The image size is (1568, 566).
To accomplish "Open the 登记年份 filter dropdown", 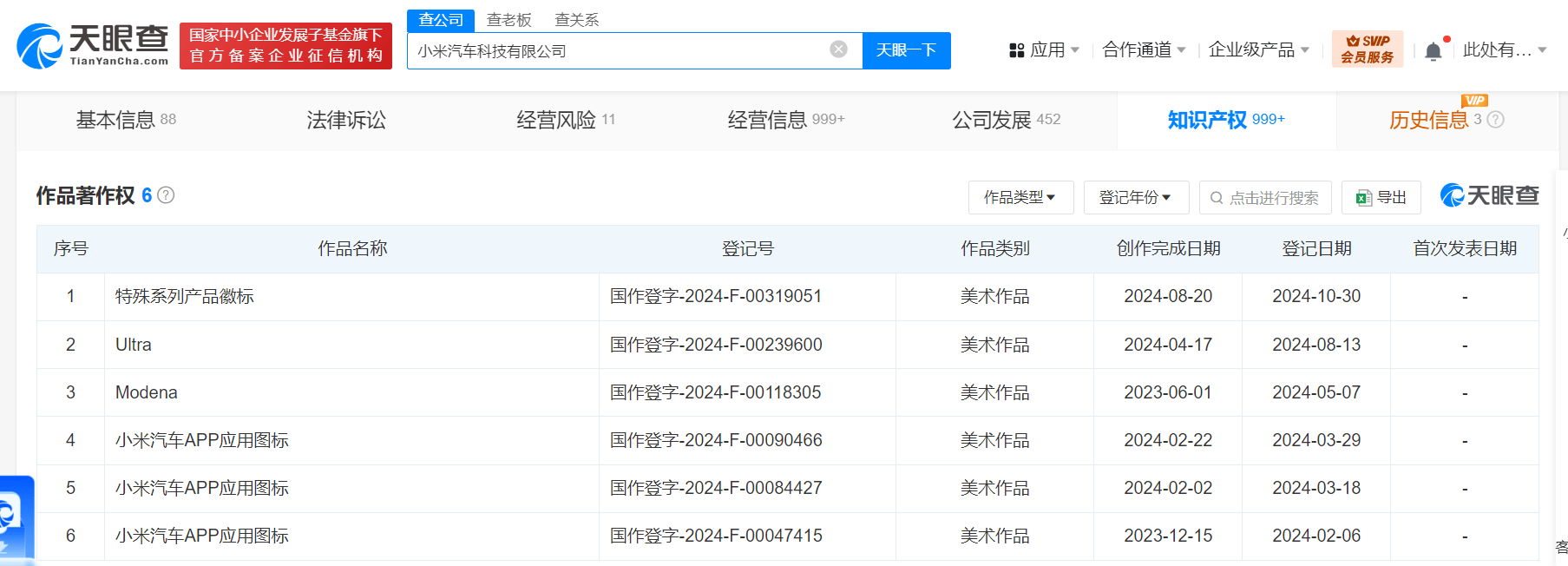I will click(x=1136, y=198).
